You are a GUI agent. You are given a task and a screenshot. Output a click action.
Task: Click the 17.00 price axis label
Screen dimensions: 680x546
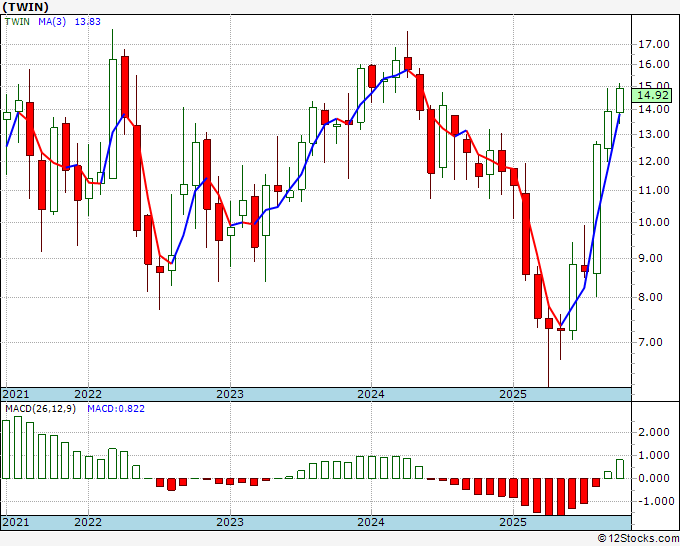[654, 44]
